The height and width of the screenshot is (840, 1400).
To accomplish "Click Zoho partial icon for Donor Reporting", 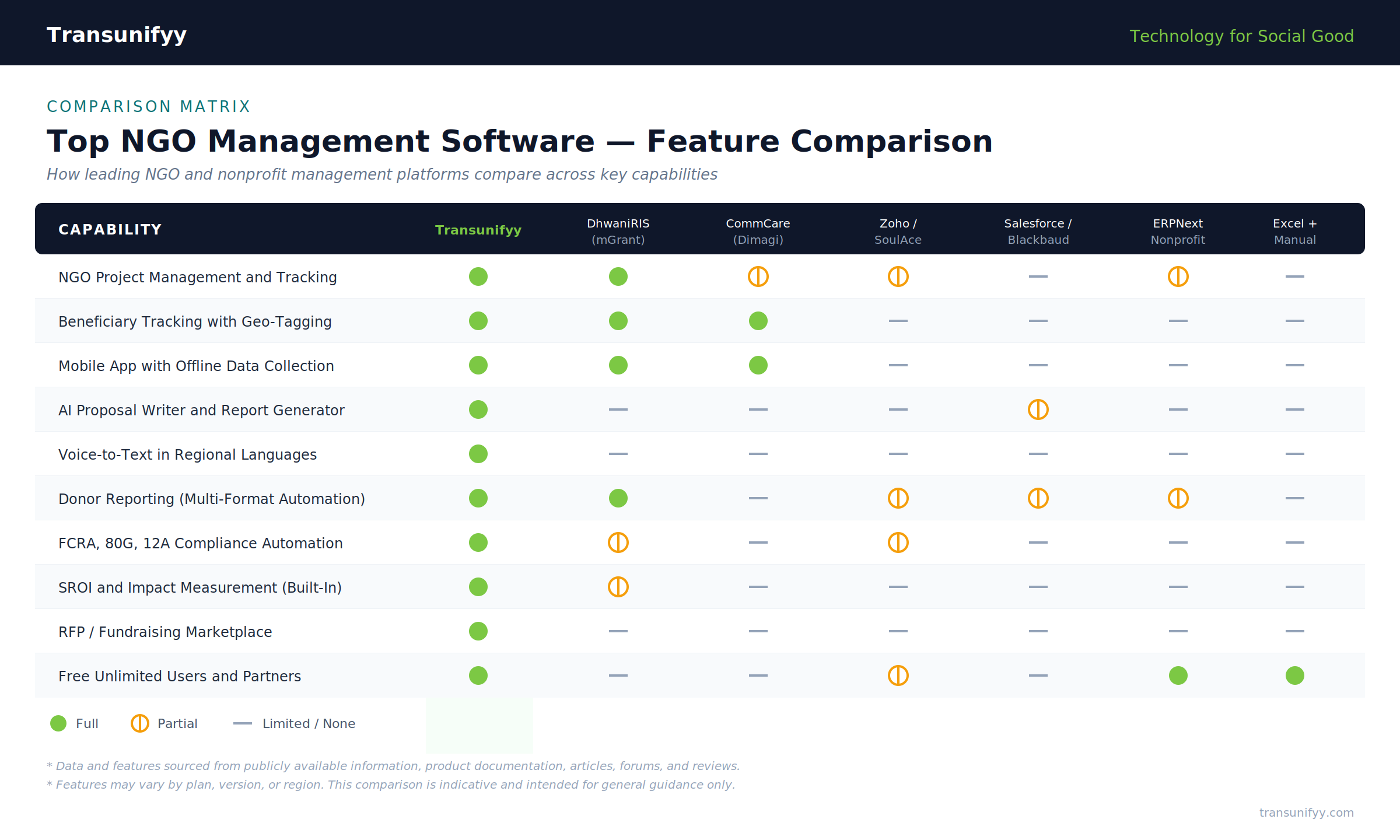I will point(898,498).
